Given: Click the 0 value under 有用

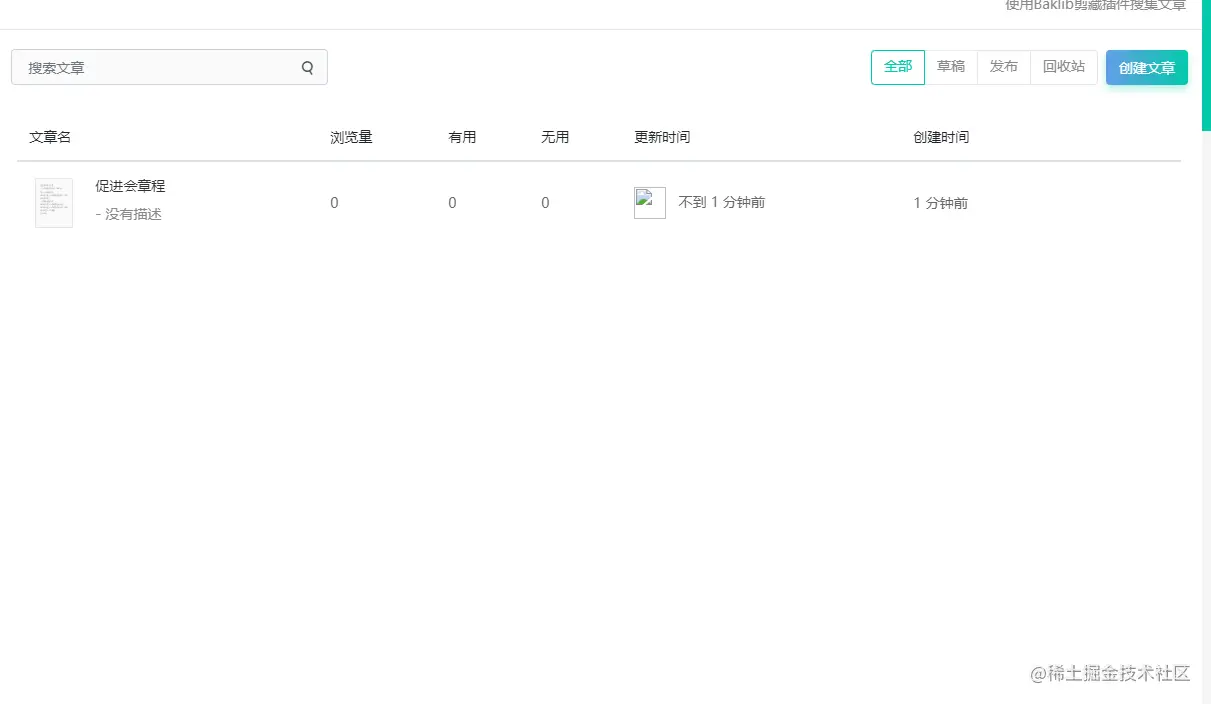Looking at the screenshot, I should [x=452, y=203].
